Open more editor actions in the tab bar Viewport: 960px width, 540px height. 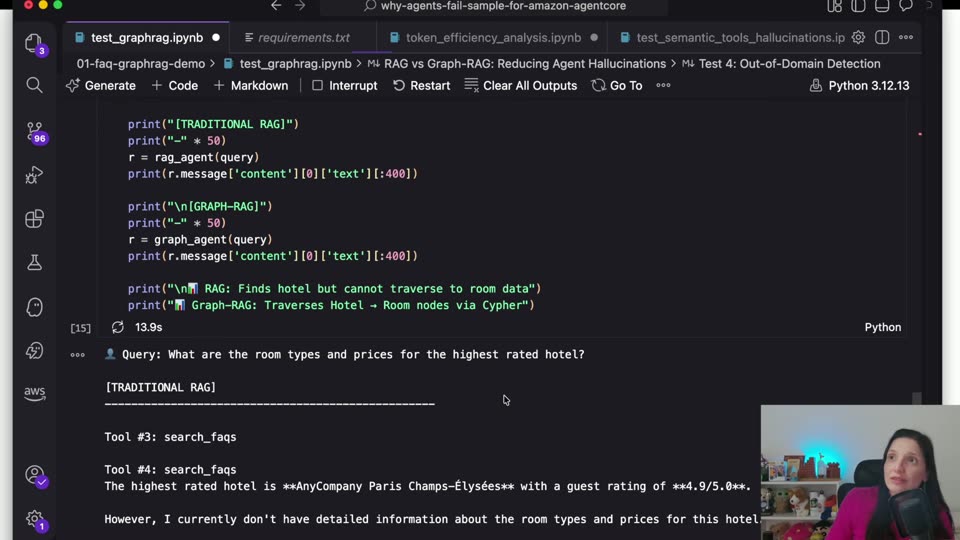coord(906,37)
